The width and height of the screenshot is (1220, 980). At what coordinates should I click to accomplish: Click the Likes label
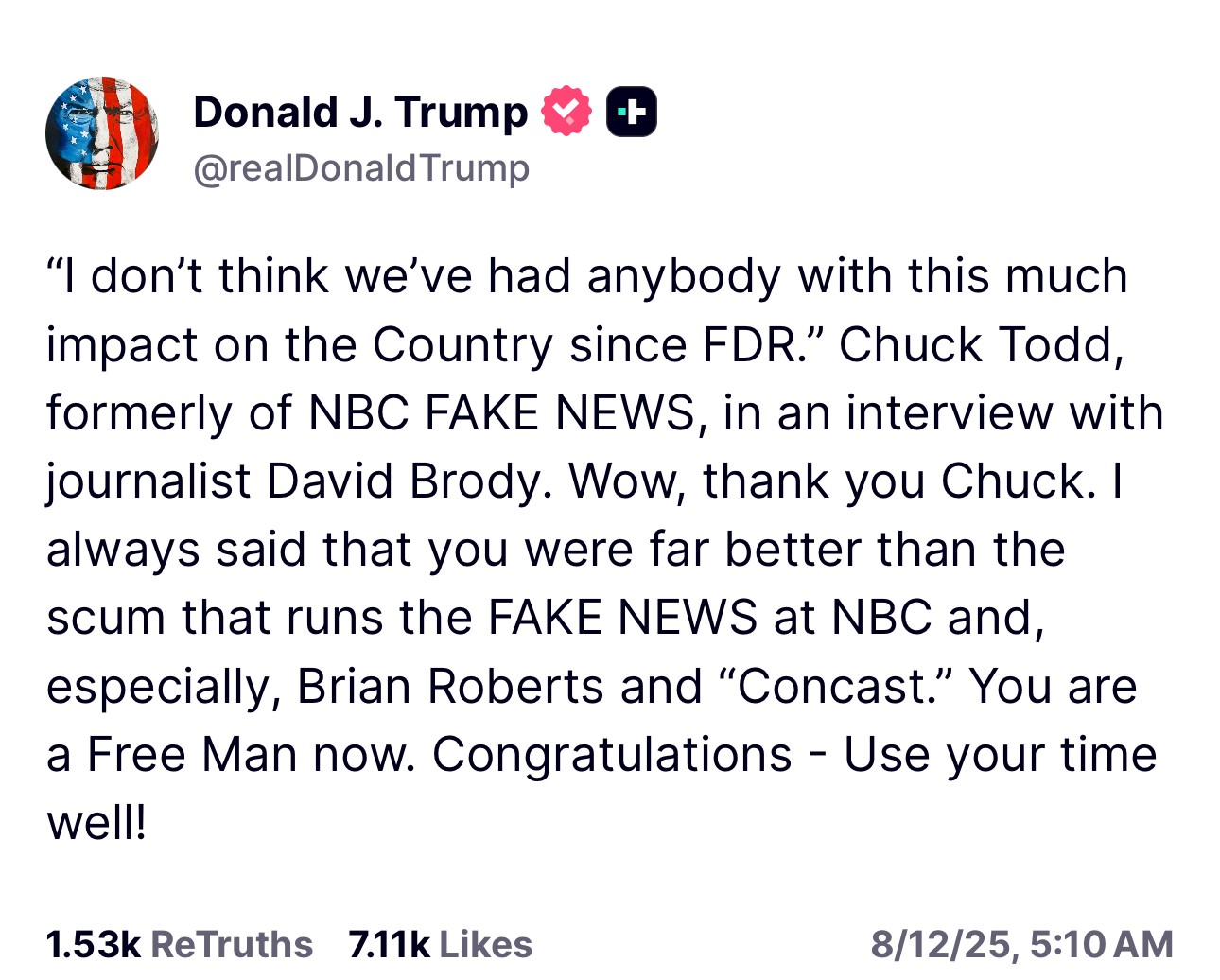pos(486,944)
